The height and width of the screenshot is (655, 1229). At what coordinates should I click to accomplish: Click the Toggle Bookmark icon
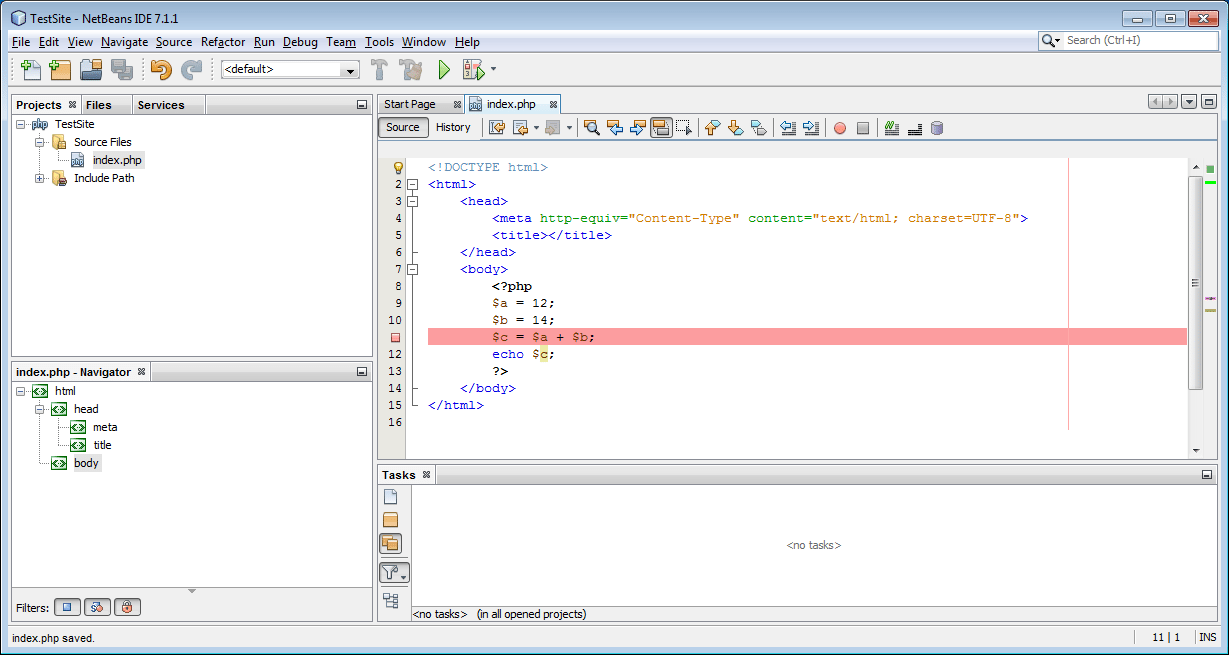758,127
